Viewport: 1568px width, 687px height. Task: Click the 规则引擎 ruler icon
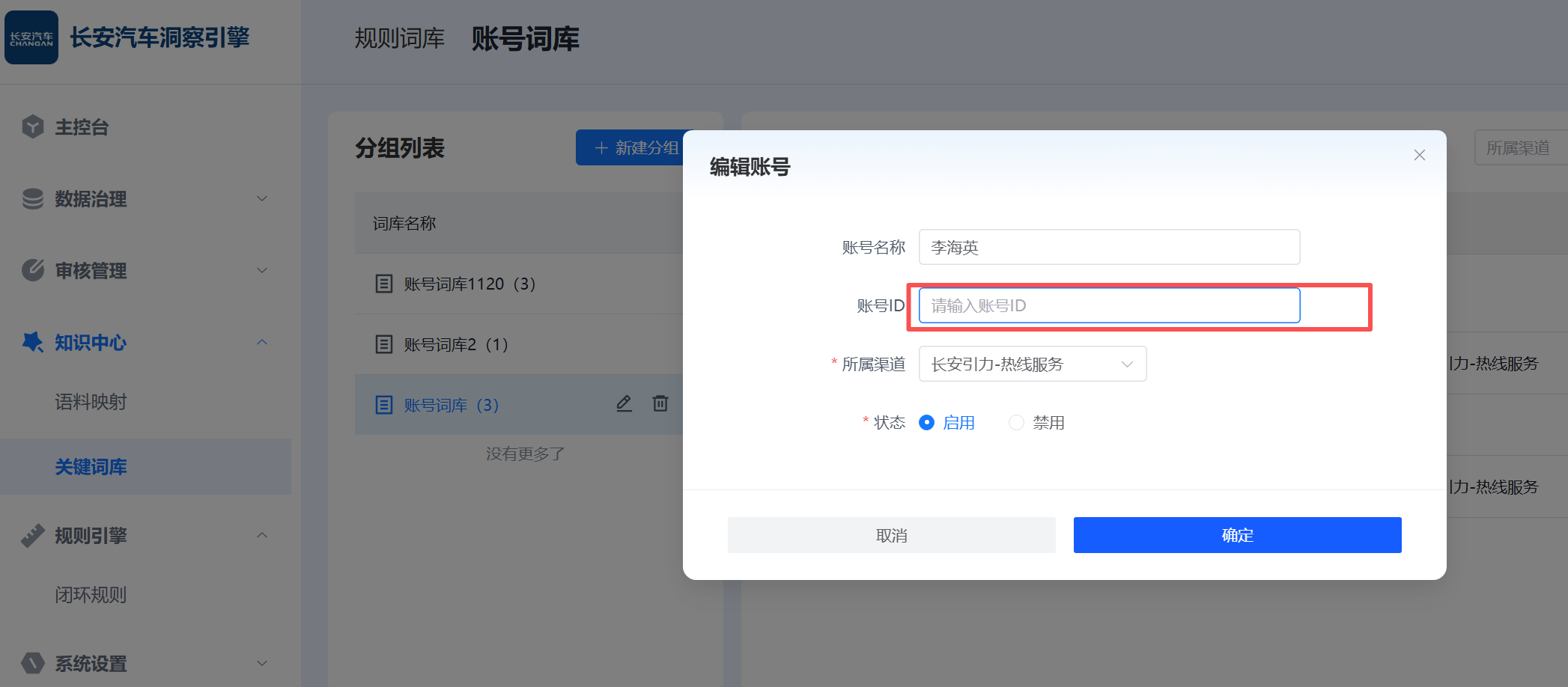33,536
